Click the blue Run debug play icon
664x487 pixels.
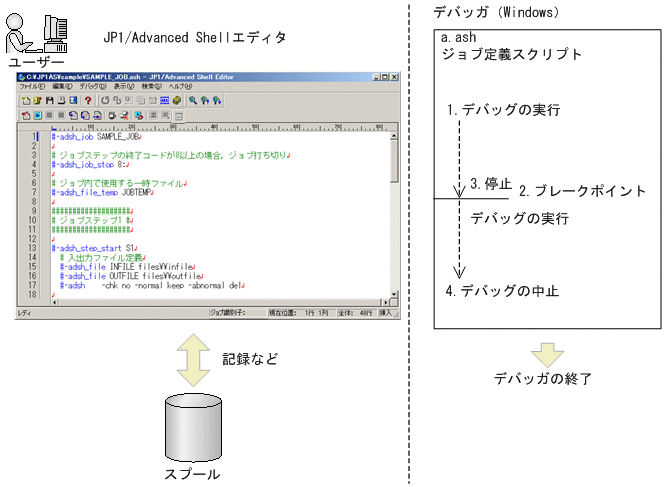pos(38,115)
